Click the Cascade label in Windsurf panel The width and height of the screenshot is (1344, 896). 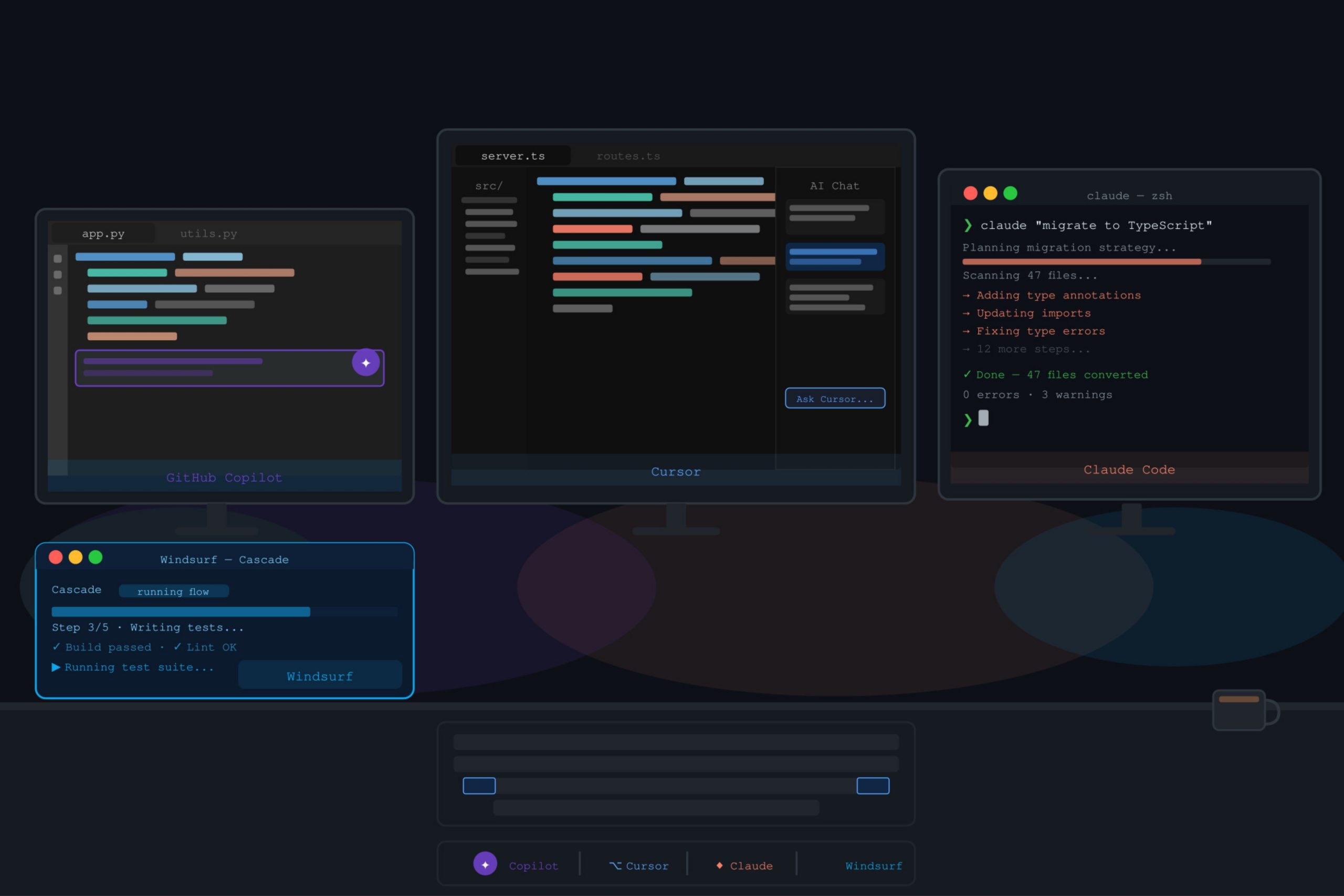(x=77, y=589)
